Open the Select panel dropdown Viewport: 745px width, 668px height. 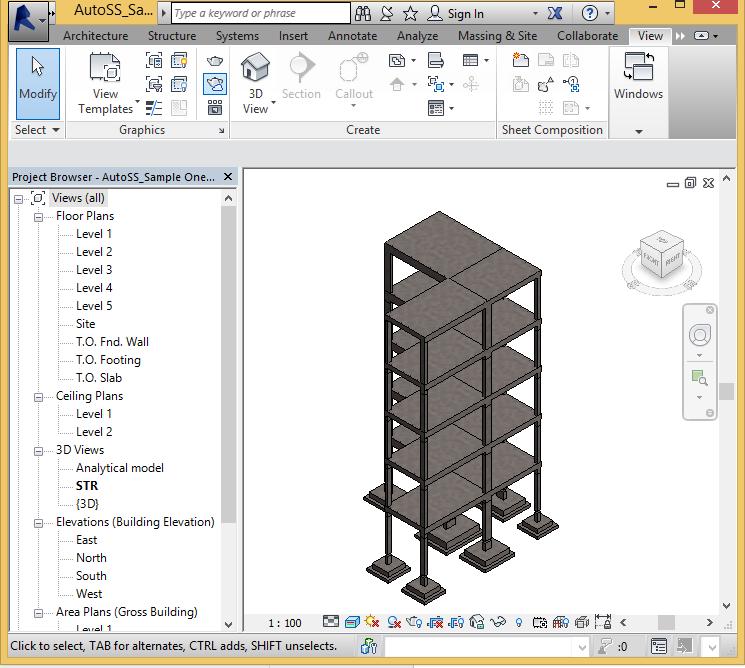click(x=37, y=130)
